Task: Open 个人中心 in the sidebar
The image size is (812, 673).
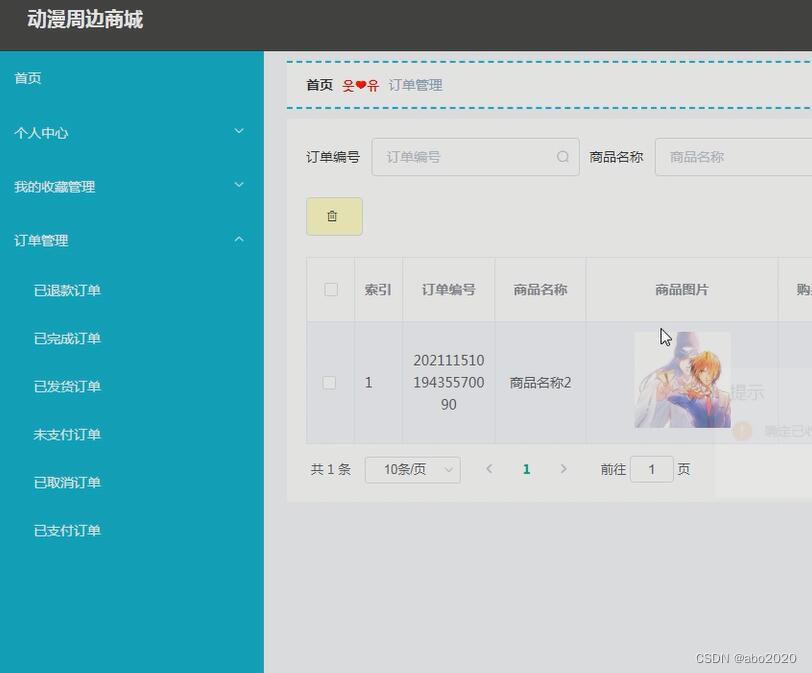Action: pos(41,133)
